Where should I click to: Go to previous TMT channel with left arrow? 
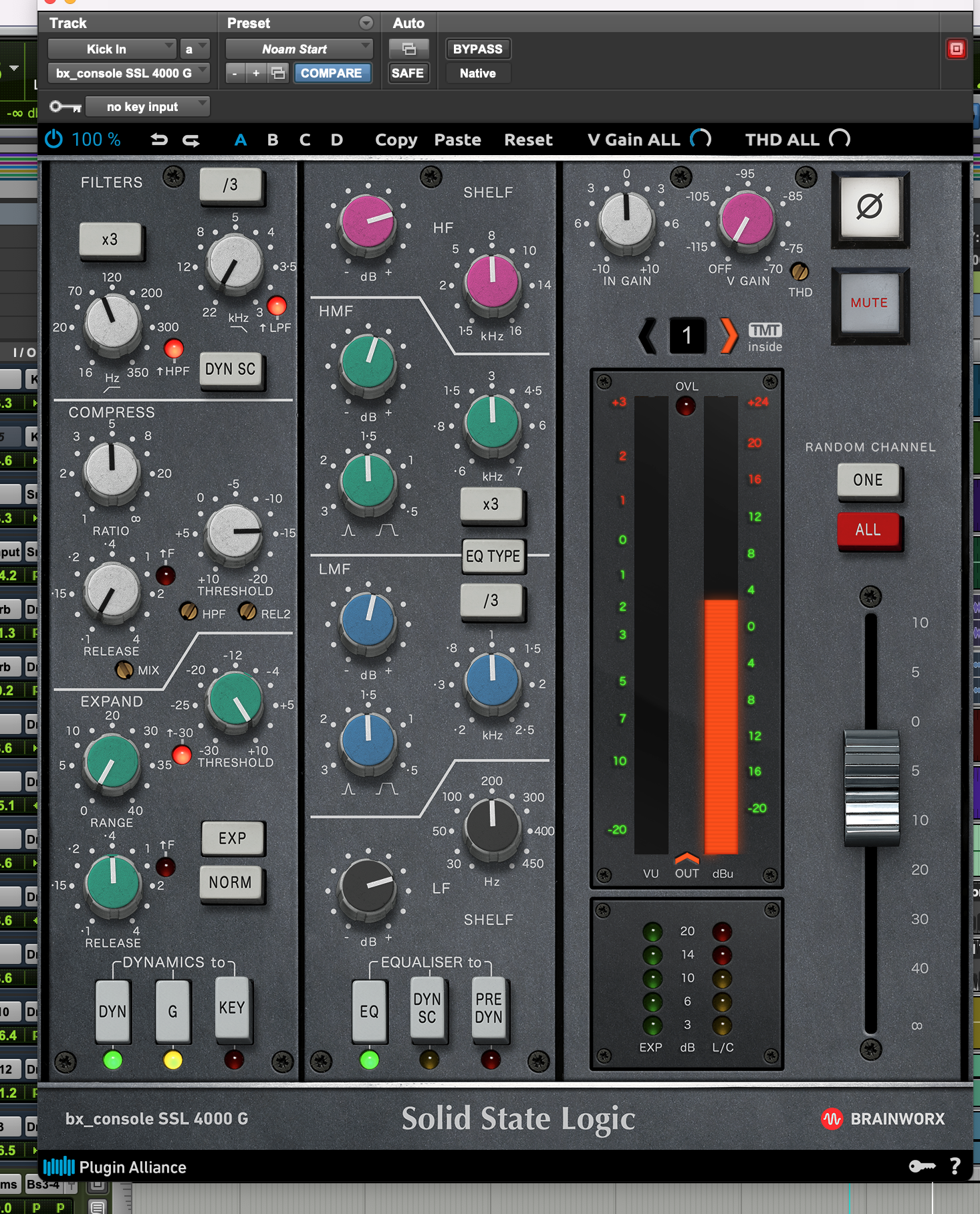coord(647,335)
